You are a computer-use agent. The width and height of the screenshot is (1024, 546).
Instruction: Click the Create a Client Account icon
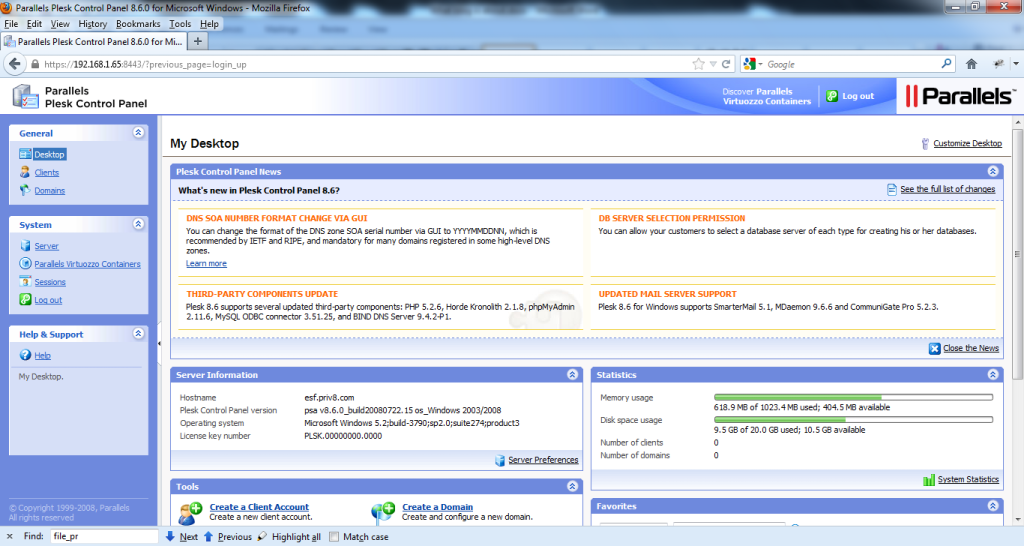coord(190,513)
